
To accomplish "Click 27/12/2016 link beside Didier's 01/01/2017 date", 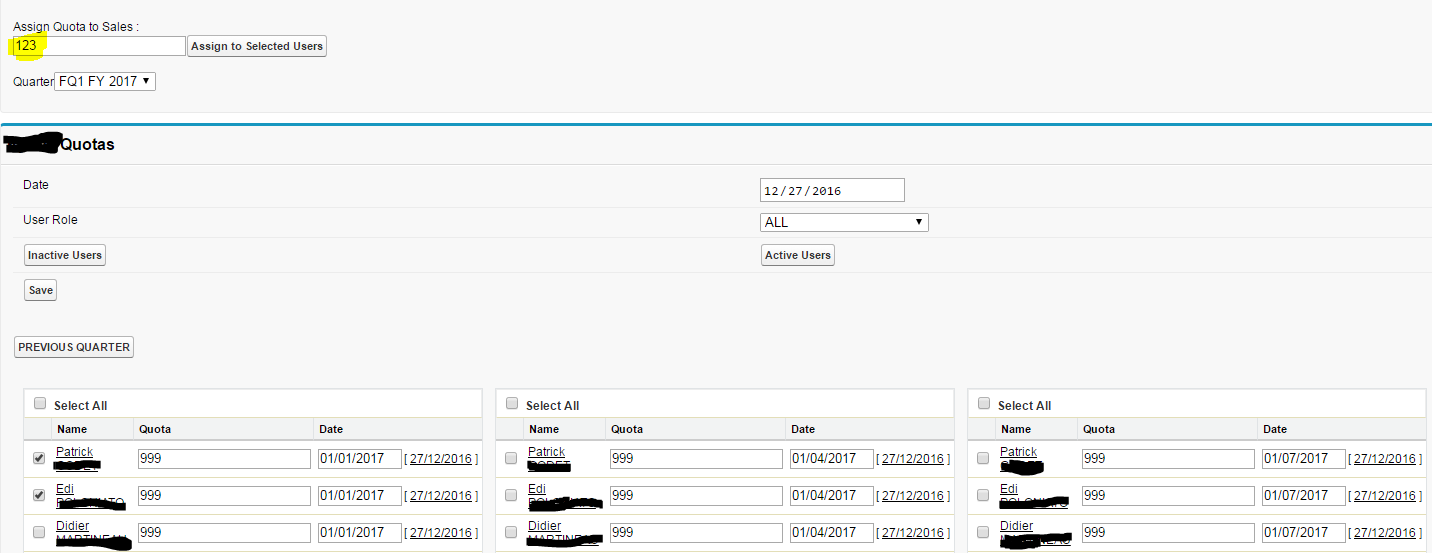I will tap(441, 533).
